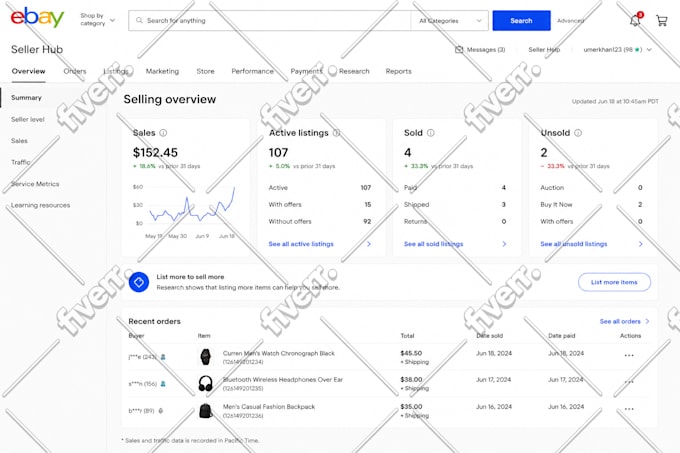The image size is (680, 453).
Task: Open the Advanced search link
Action: pyautogui.click(x=570, y=20)
